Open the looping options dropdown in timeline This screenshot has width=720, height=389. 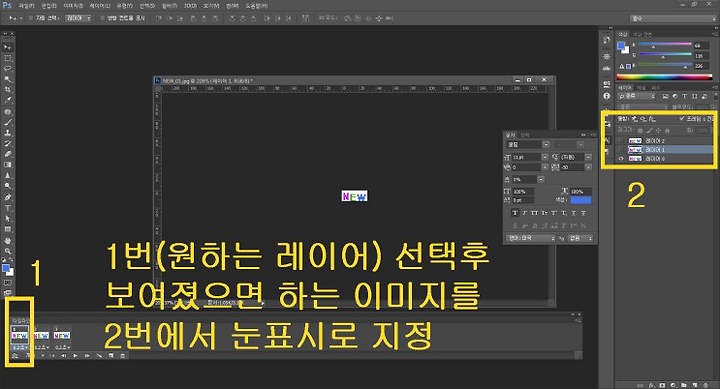pos(34,355)
